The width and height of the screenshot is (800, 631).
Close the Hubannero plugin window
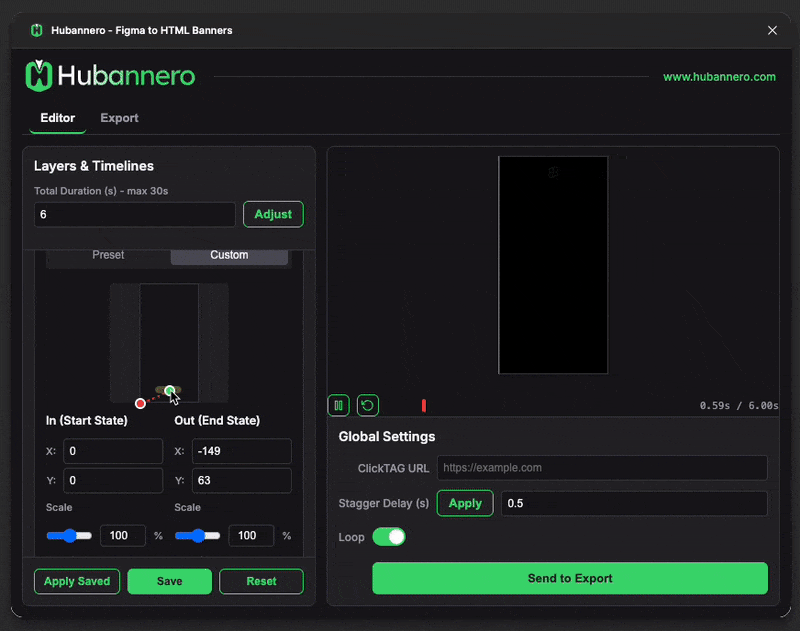click(772, 31)
